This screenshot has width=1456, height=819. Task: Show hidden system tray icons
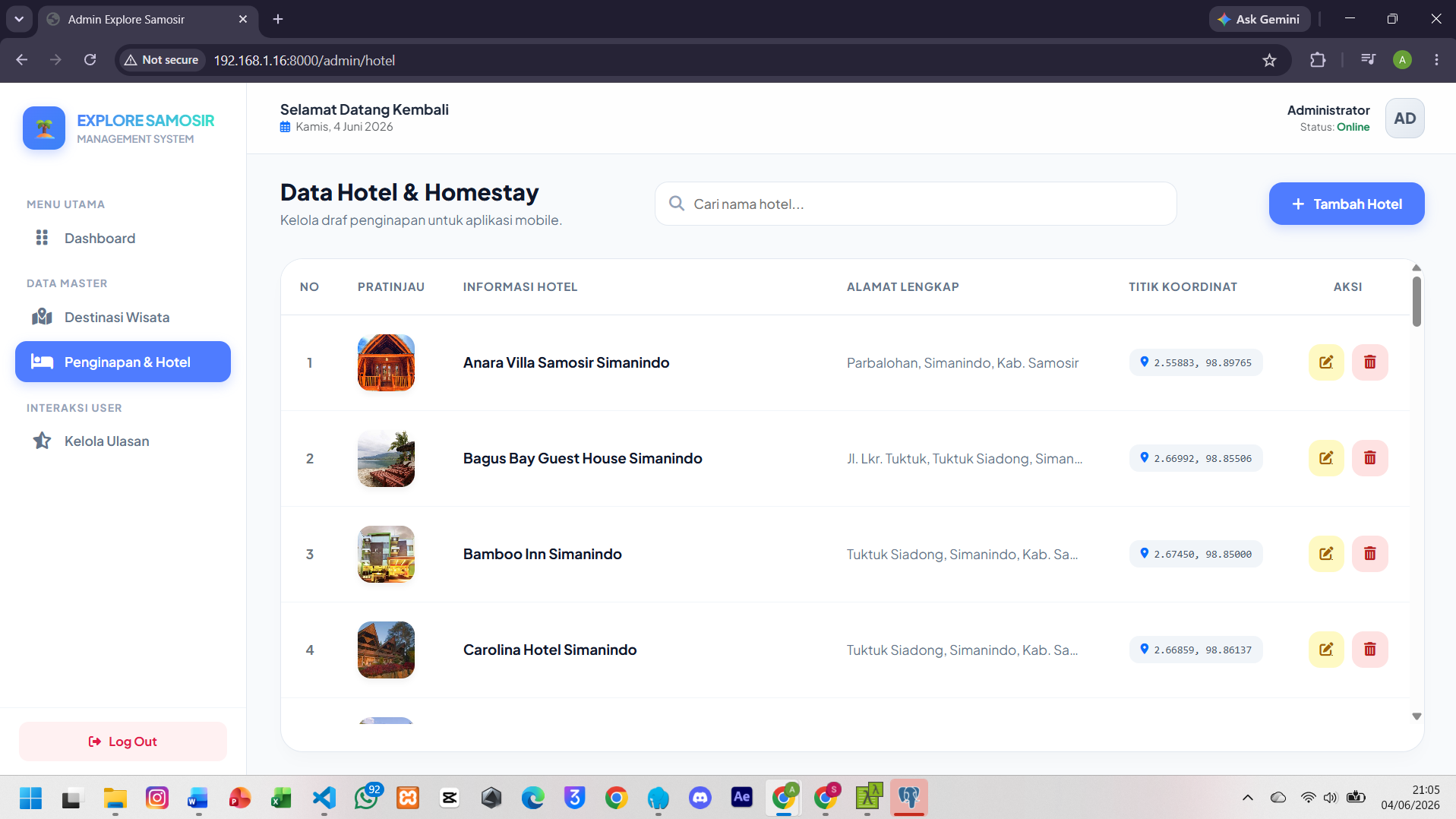pos(1247,798)
